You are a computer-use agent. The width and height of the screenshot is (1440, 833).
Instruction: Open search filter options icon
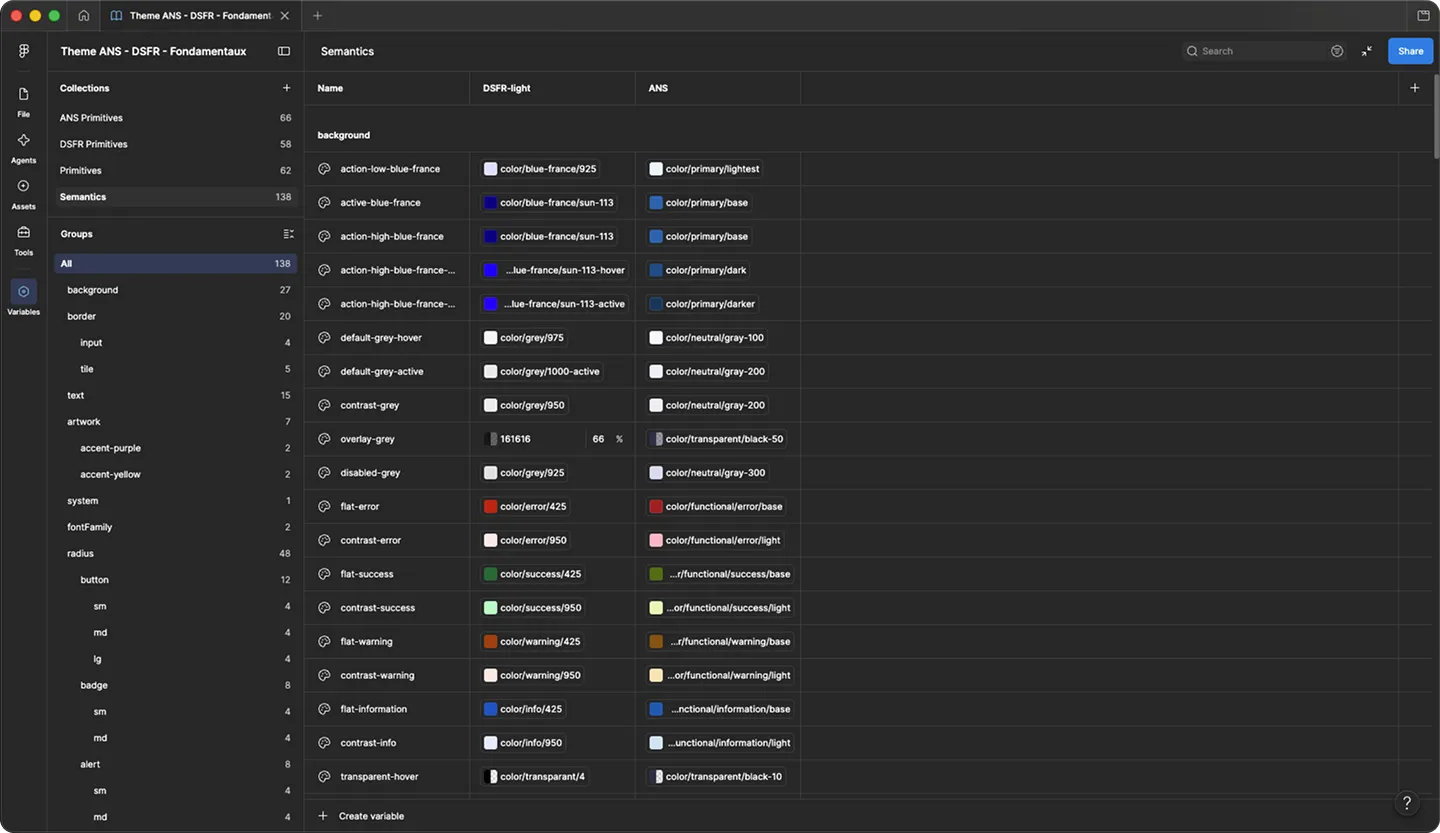pyautogui.click(x=1337, y=51)
